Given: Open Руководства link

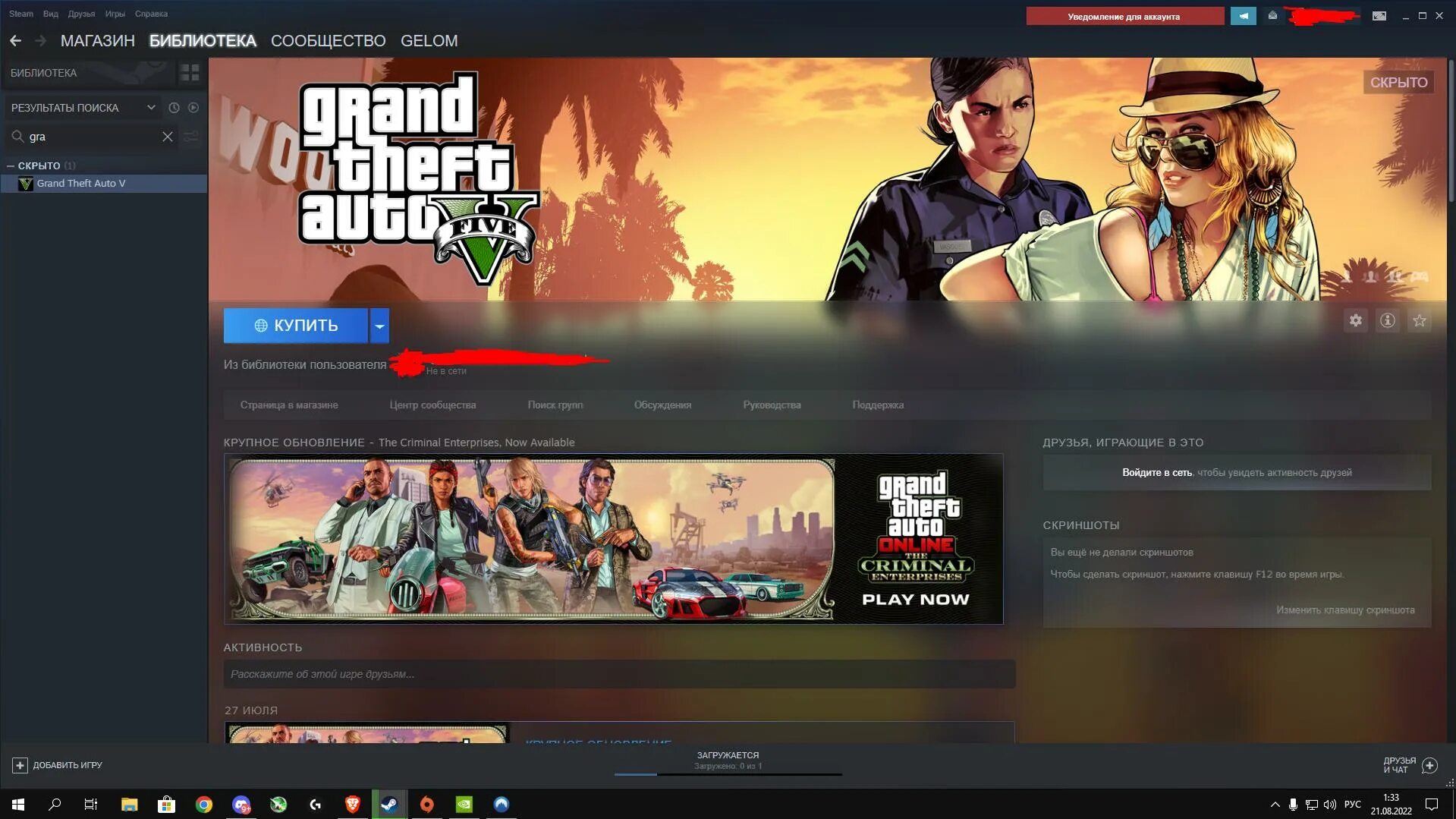Looking at the screenshot, I should pos(772,405).
